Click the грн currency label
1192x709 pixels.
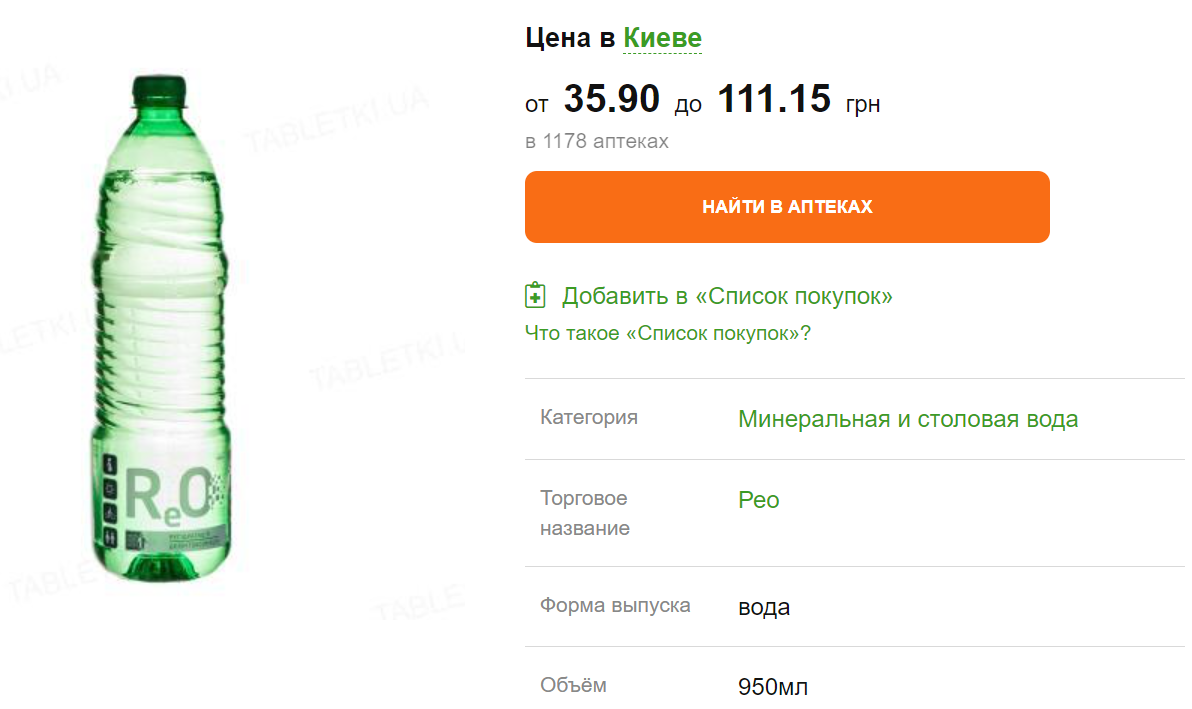tap(862, 104)
